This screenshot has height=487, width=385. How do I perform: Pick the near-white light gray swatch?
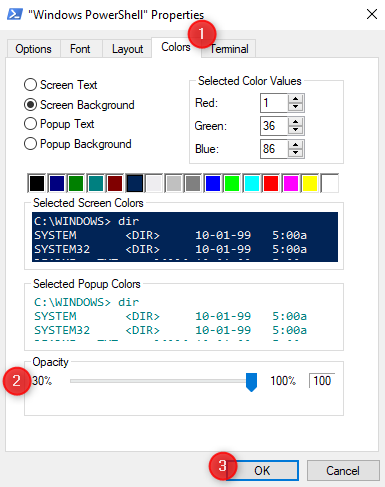click(154, 183)
